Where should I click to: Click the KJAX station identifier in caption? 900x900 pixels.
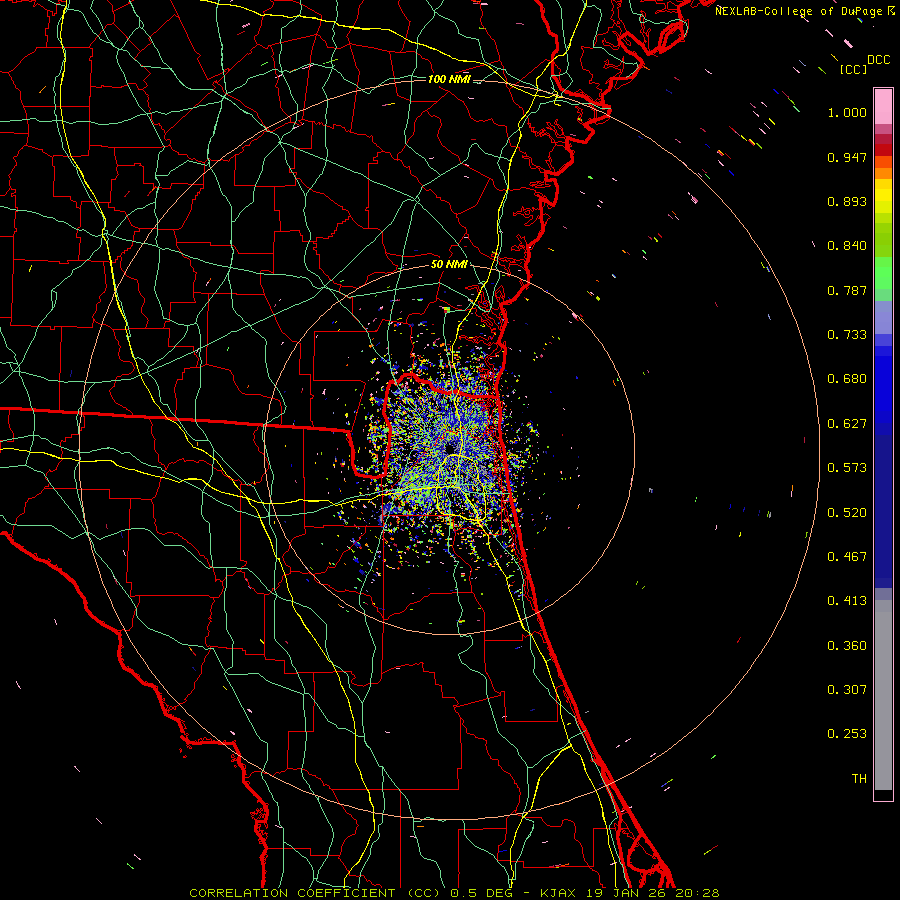click(x=557, y=893)
